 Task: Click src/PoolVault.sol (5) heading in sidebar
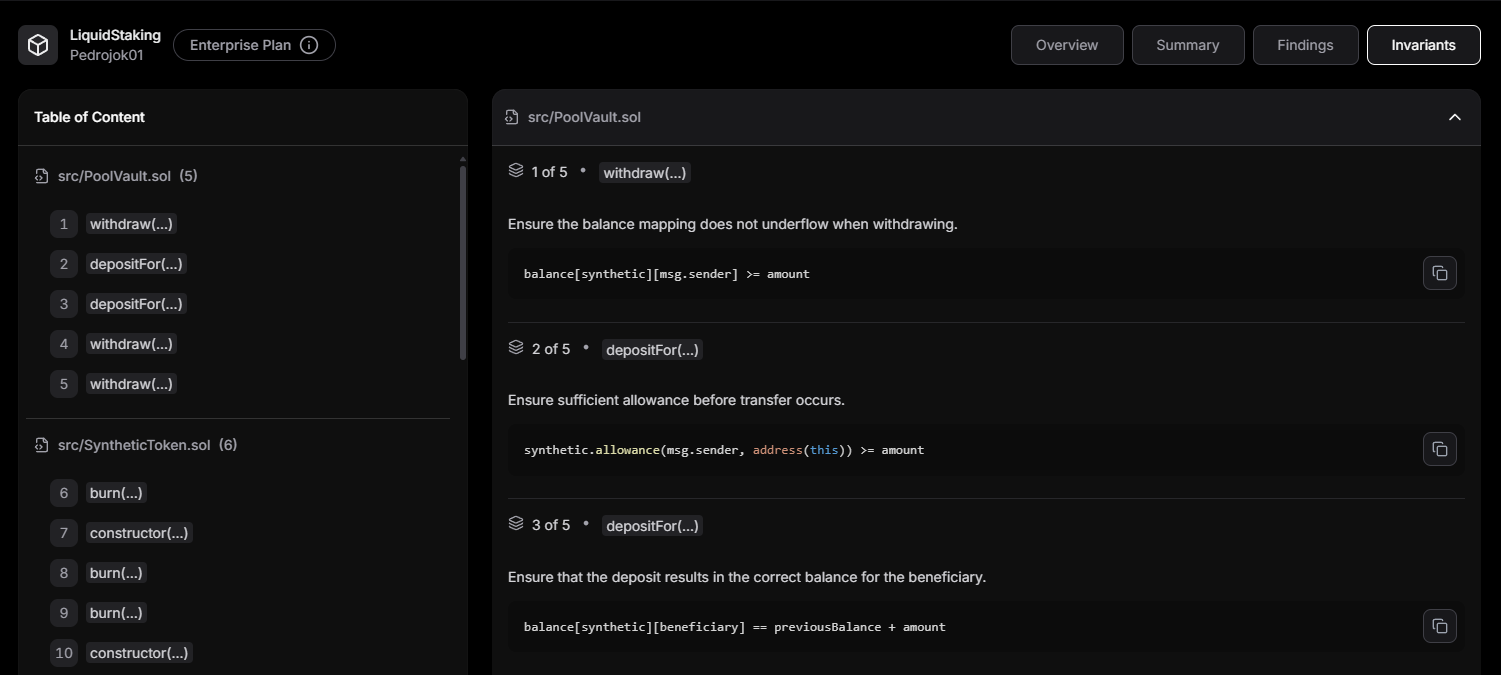[x=127, y=176]
